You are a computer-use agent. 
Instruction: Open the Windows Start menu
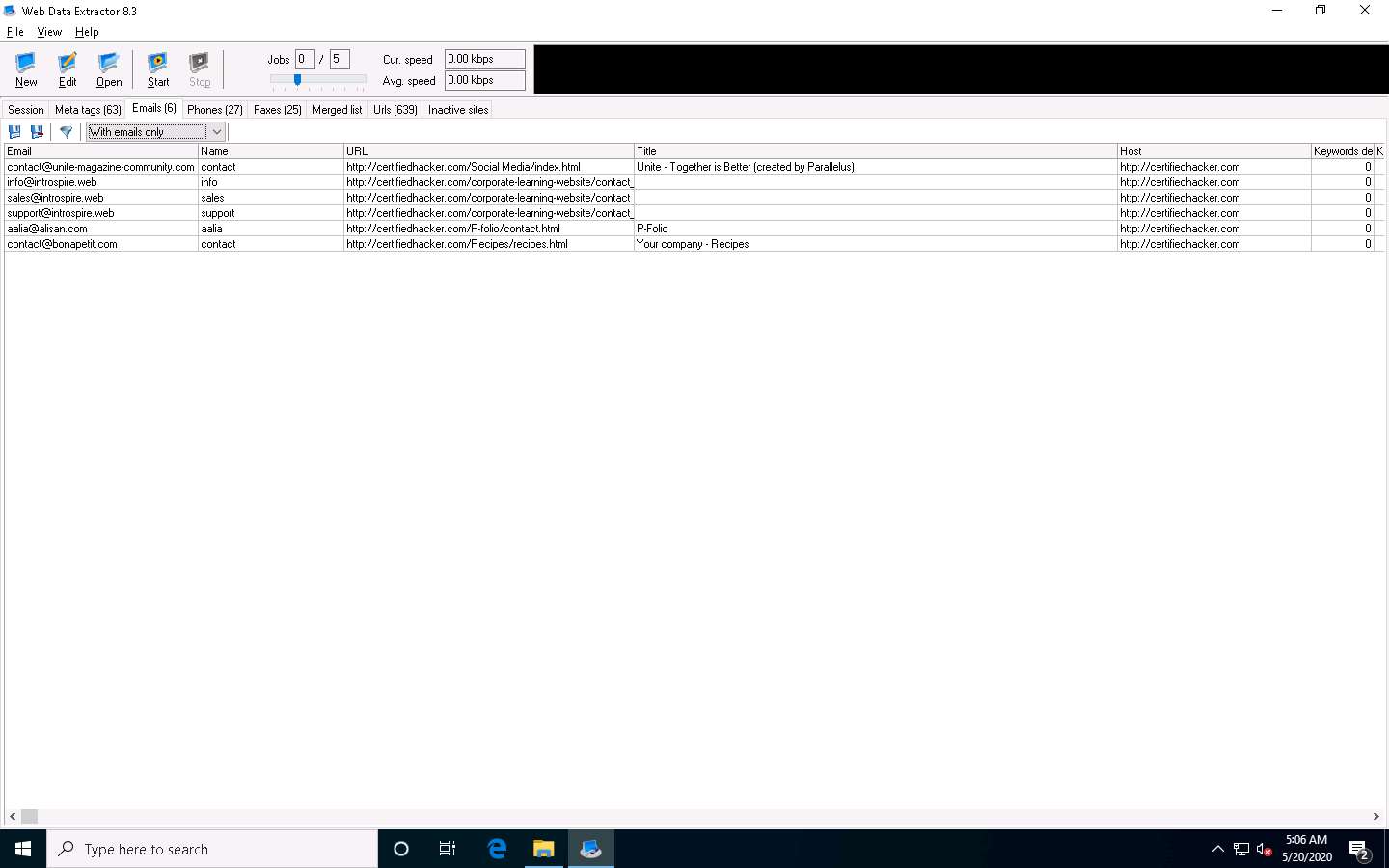tap(23, 849)
